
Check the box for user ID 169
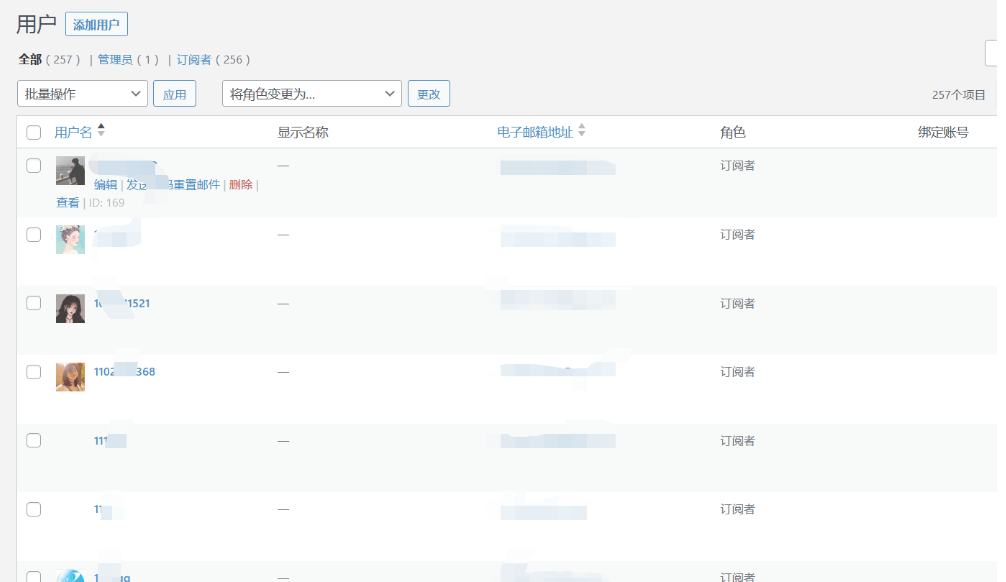(x=34, y=166)
